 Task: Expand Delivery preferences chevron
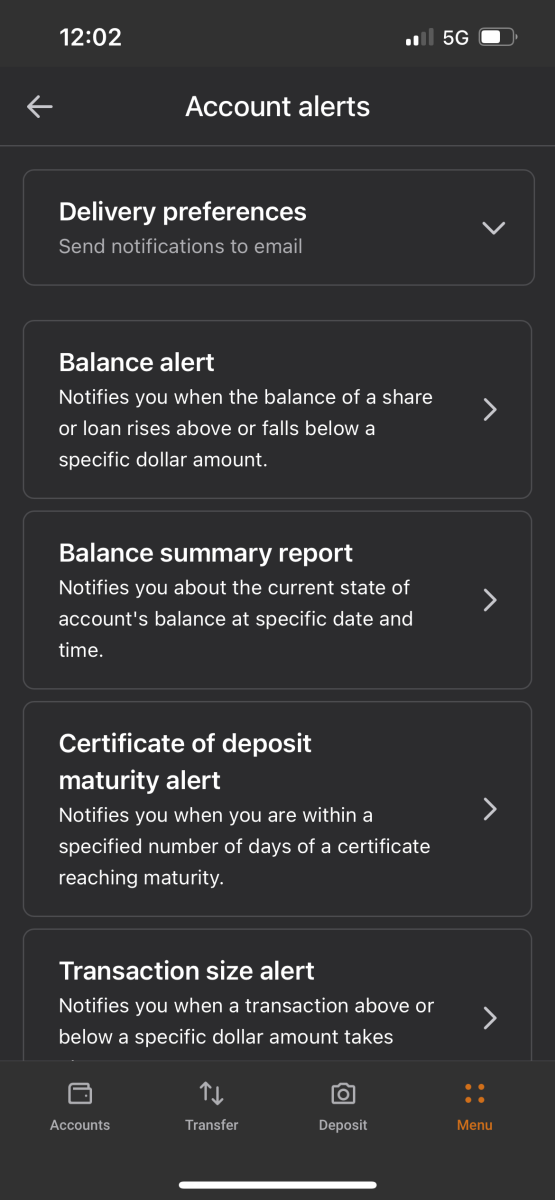click(x=493, y=228)
